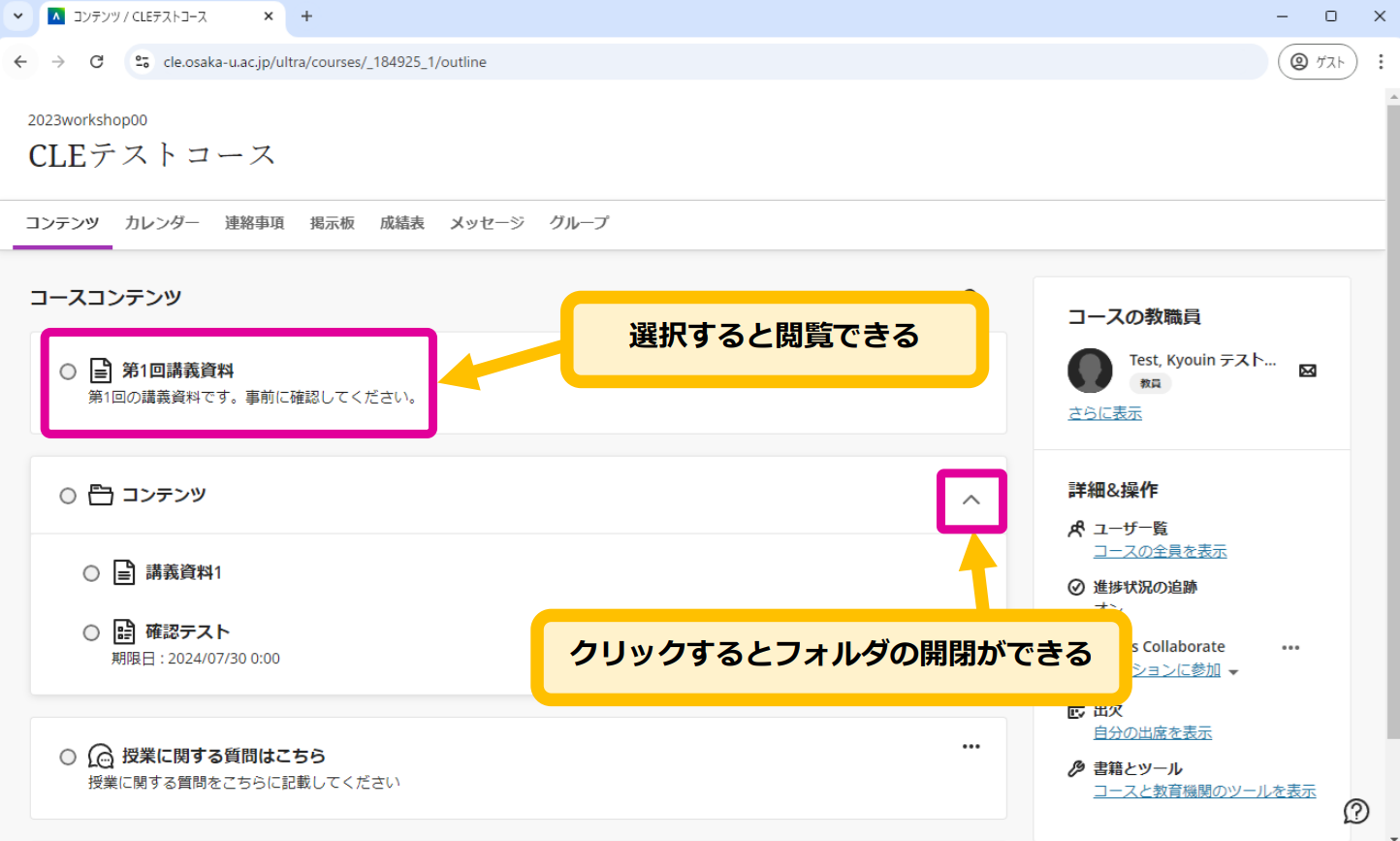Click the さらに表示 link
The image size is (1400, 841).
point(1105,413)
